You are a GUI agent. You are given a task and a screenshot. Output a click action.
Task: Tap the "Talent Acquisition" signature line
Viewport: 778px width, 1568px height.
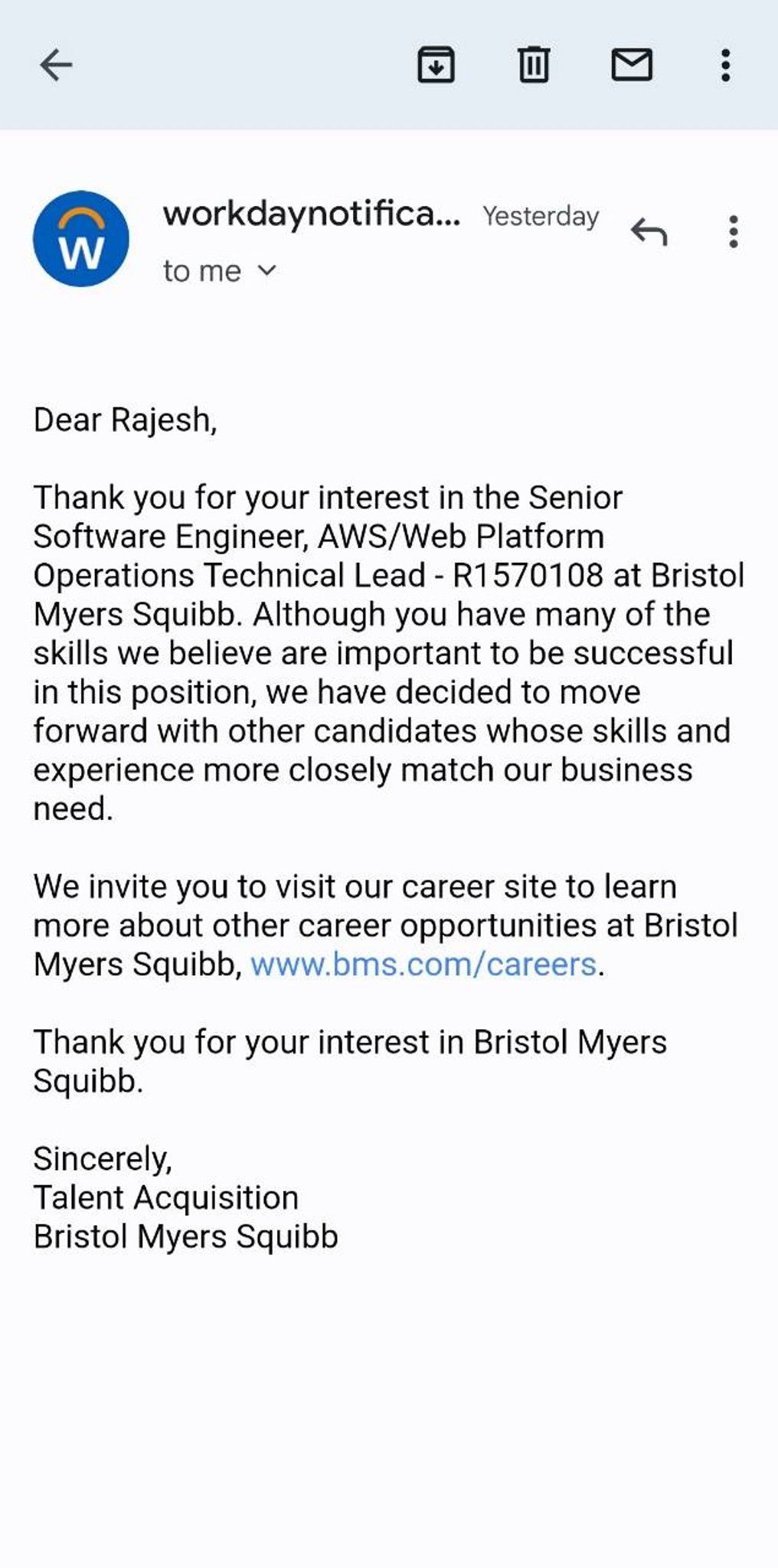[x=165, y=1197]
